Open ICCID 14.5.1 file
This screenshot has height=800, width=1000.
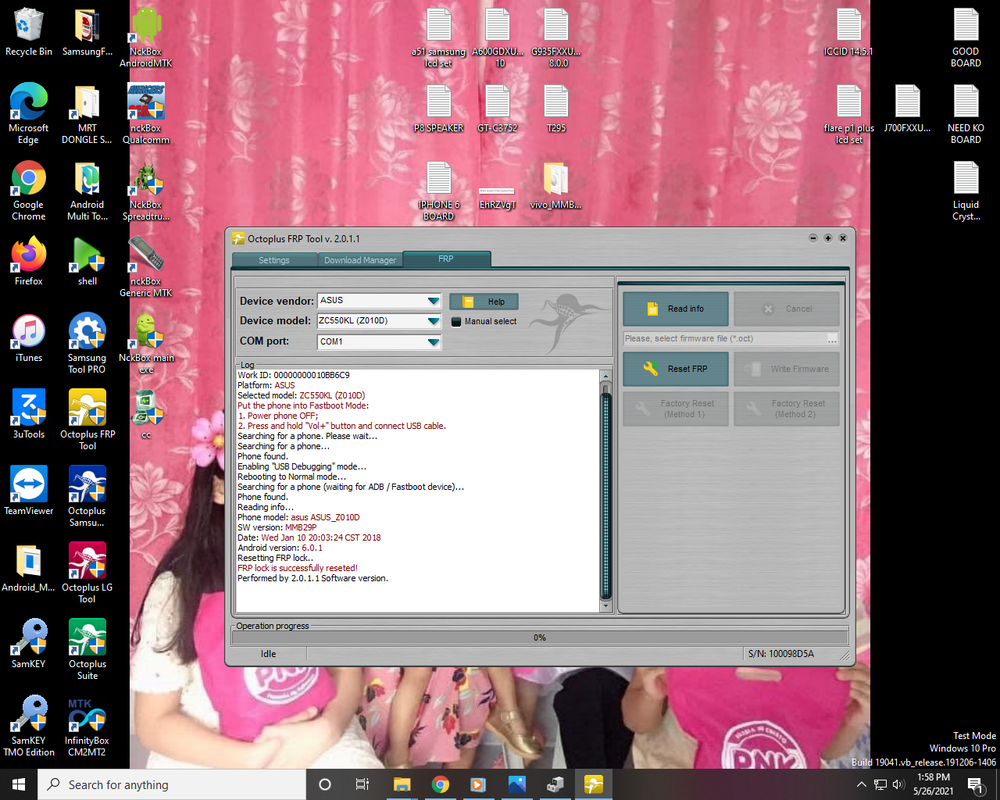tap(848, 32)
